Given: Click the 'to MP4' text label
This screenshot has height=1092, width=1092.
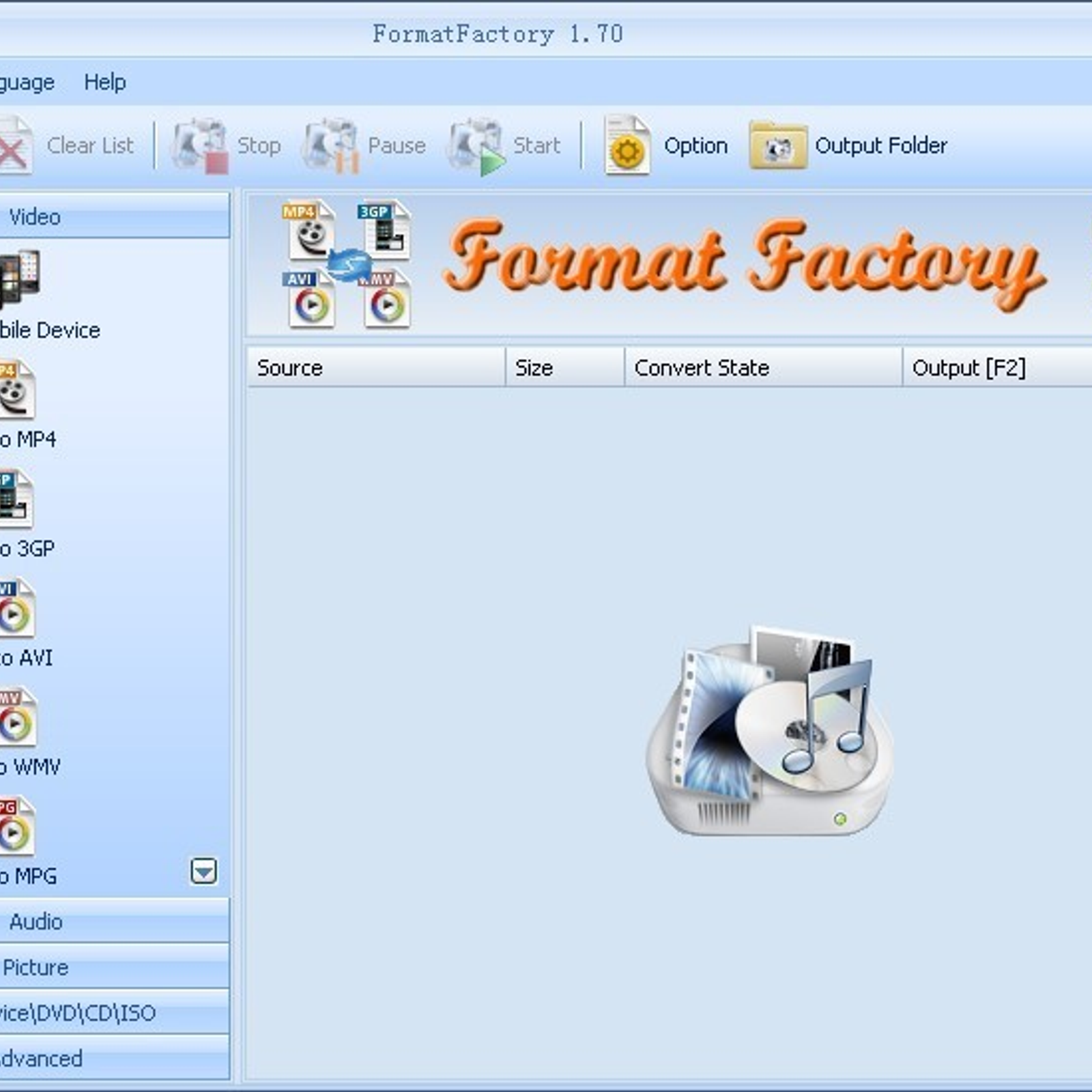Looking at the screenshot, I should [x=28, y=440].
